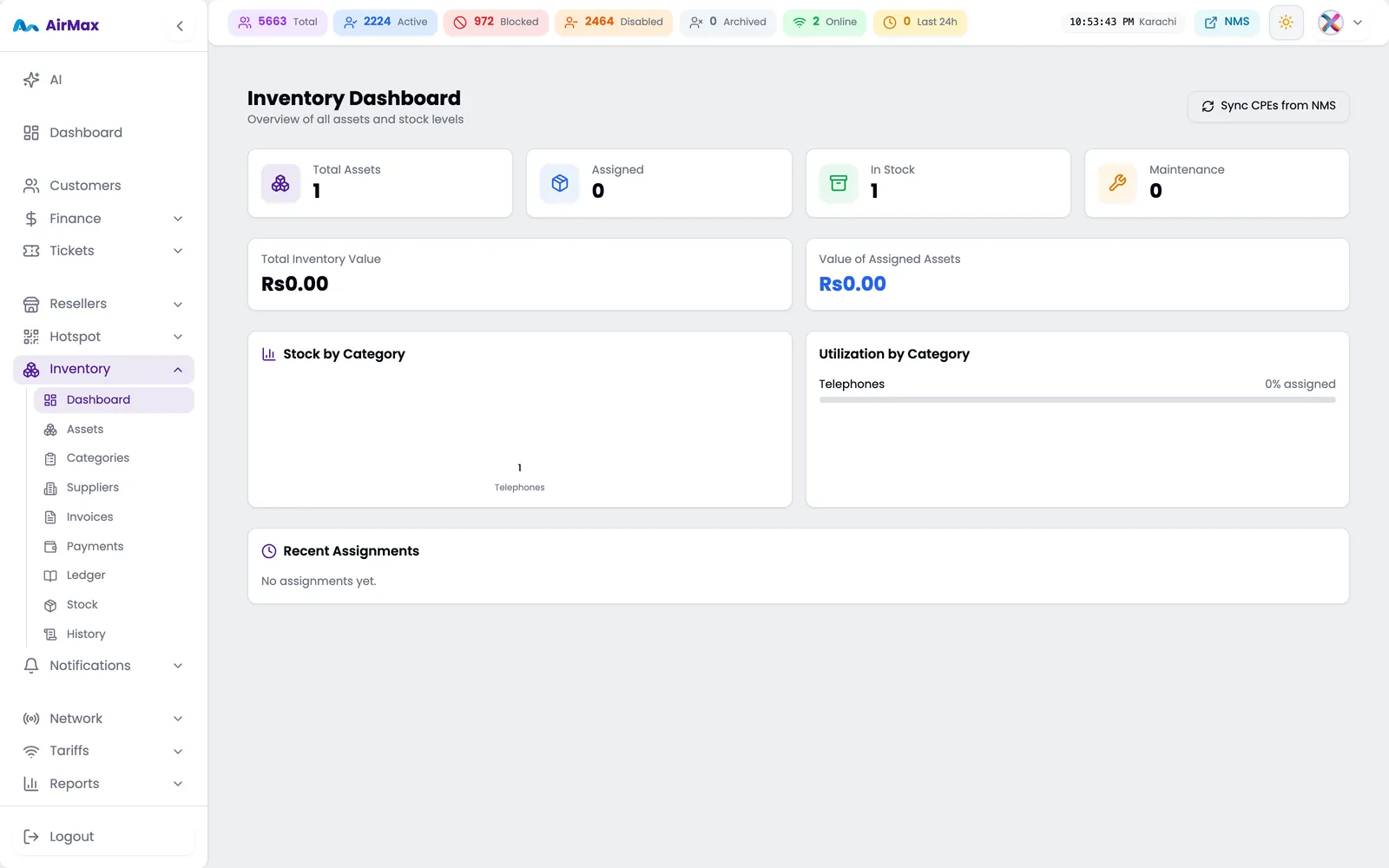Screen dimensions: 1389x868
Task: Click Sync CPEs from NMS button
Action: pyautogui.click(x=1268, y=106)
